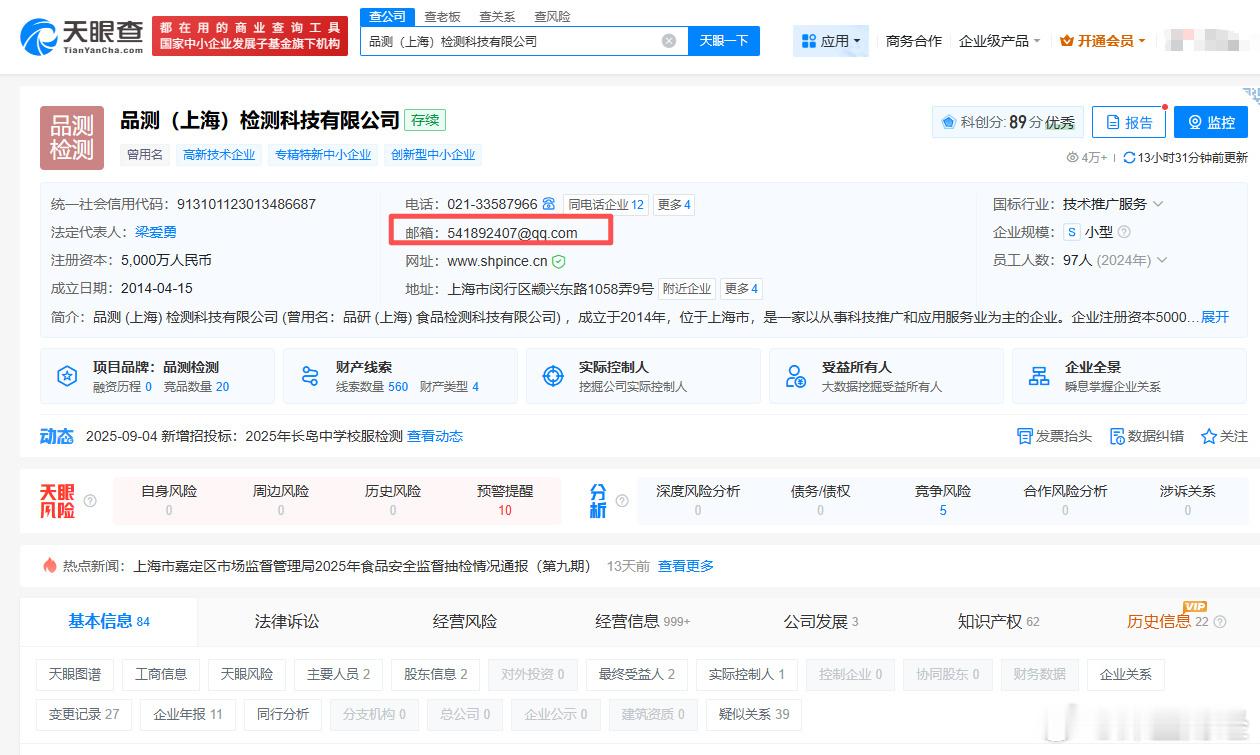Open the 应用 dropdown menu

pos(831,41)
